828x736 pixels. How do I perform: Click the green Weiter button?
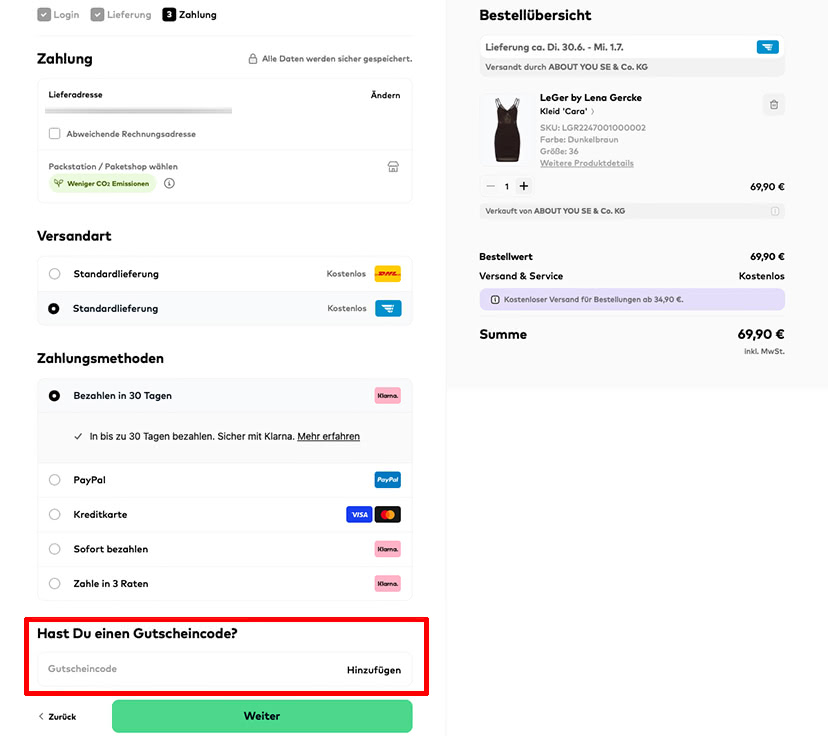(x=262, y=716)
